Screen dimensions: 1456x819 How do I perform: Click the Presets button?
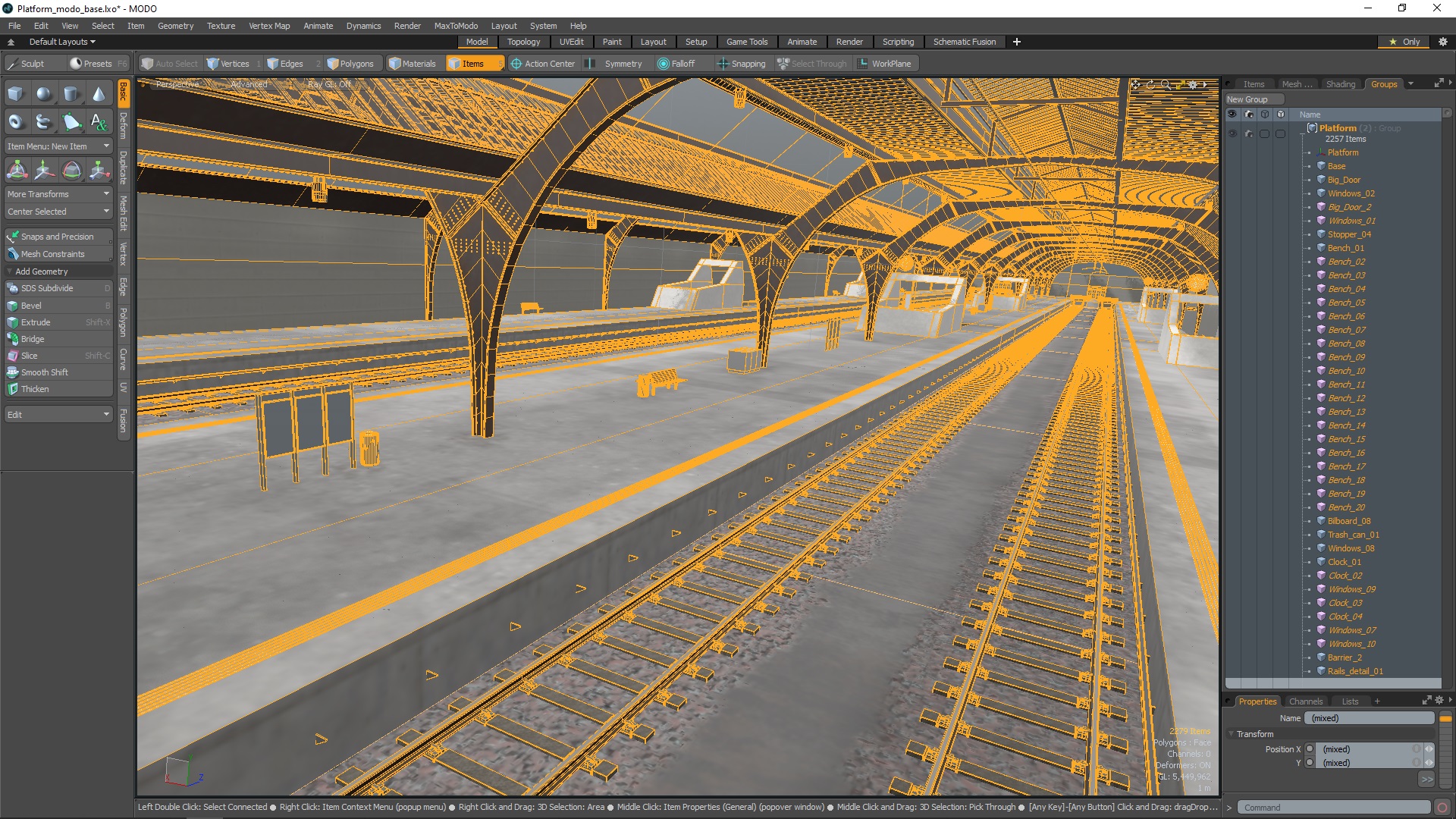(91, 63)
